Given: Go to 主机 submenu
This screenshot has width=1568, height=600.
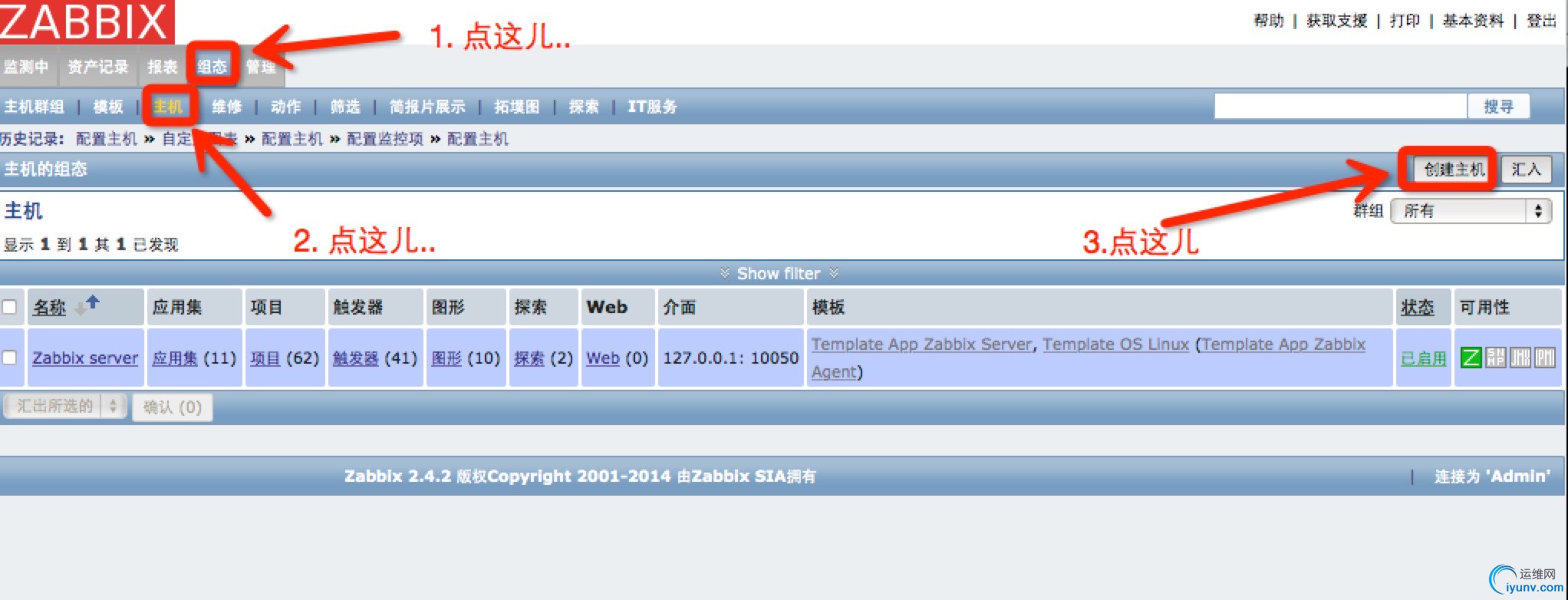Looking at the screenshot, I should (x=168, y=107).
